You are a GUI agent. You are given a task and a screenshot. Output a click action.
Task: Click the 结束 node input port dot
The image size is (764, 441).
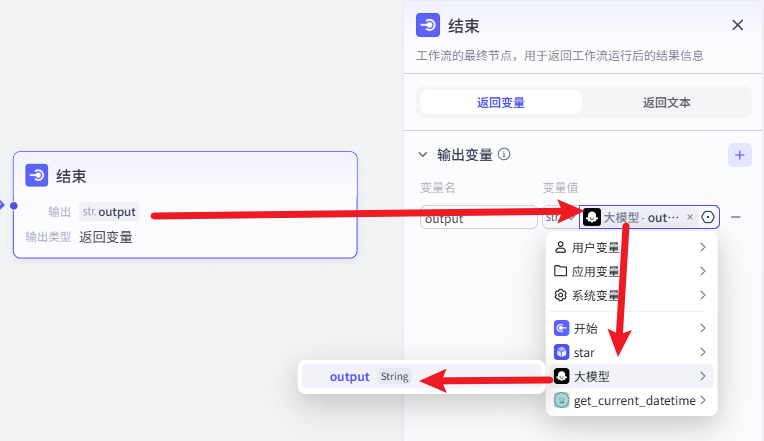pos(14,206)
